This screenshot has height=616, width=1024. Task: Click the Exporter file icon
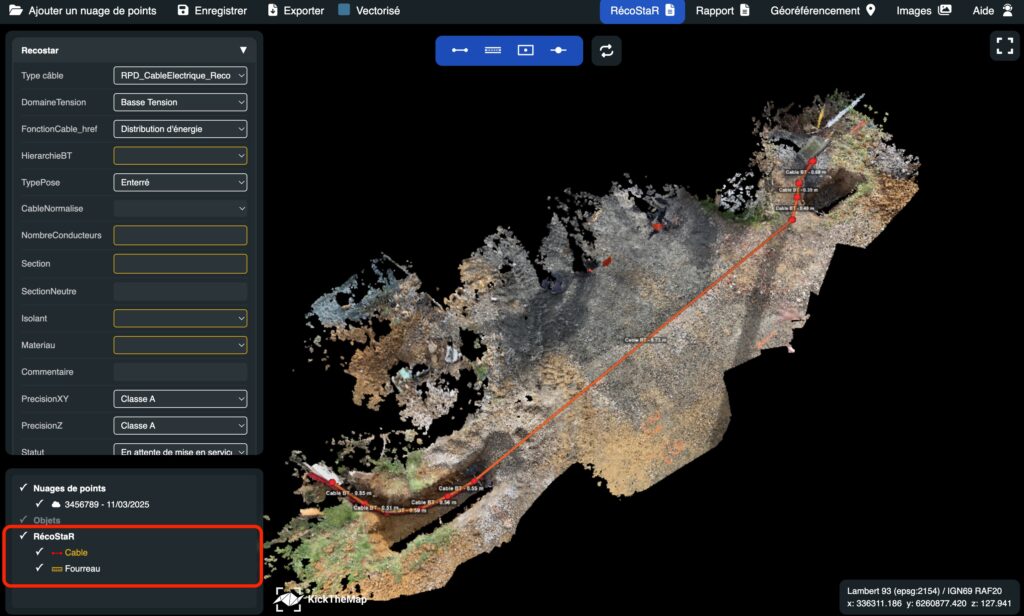(x=273, y=10)
